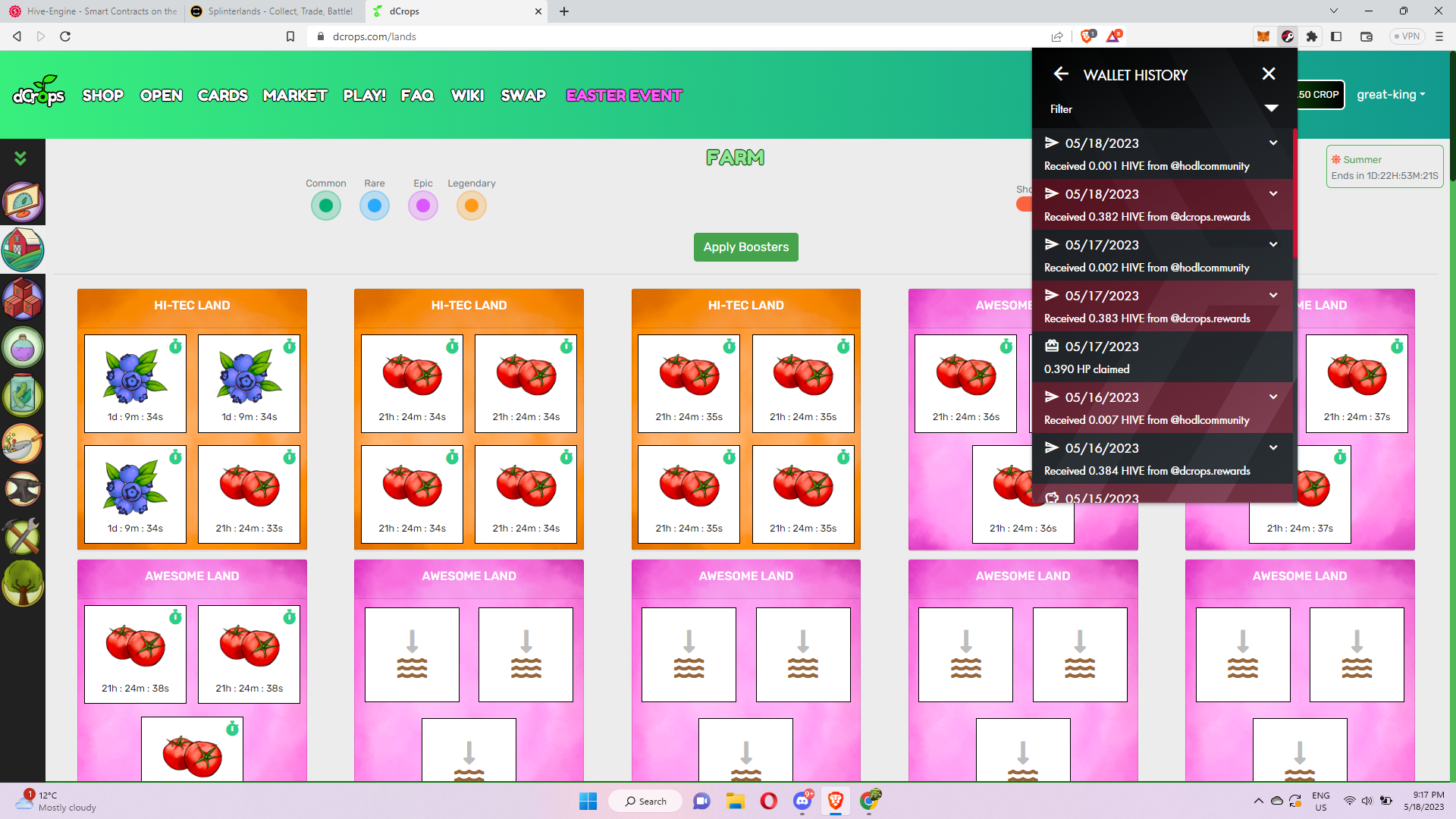1456x819 pixels.
Task: Open the anvil crafting sidebar icon
Action: click(23, 490)
